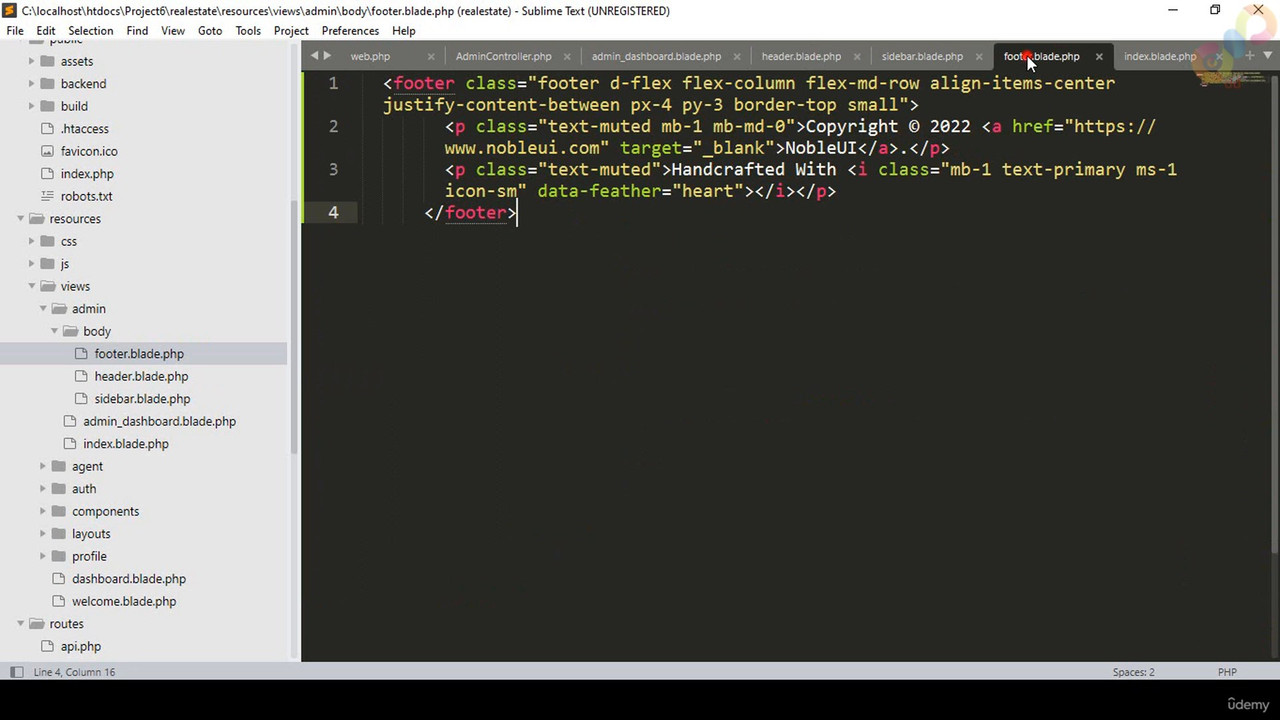The image size is (1280, 720).
Task: Open index.blade.php in the sidebar tree
Action: pos(126,444)
